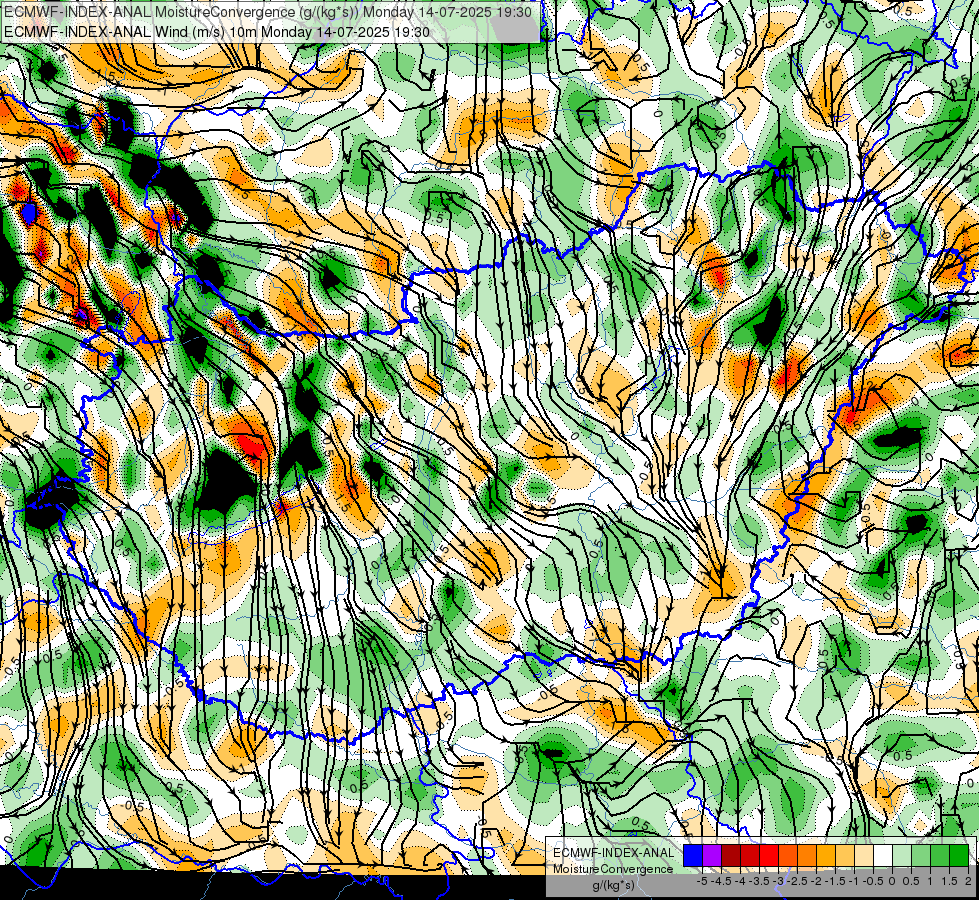
Task: Click the blue legend swatch left of -5
Action: (x=693, y=856)
